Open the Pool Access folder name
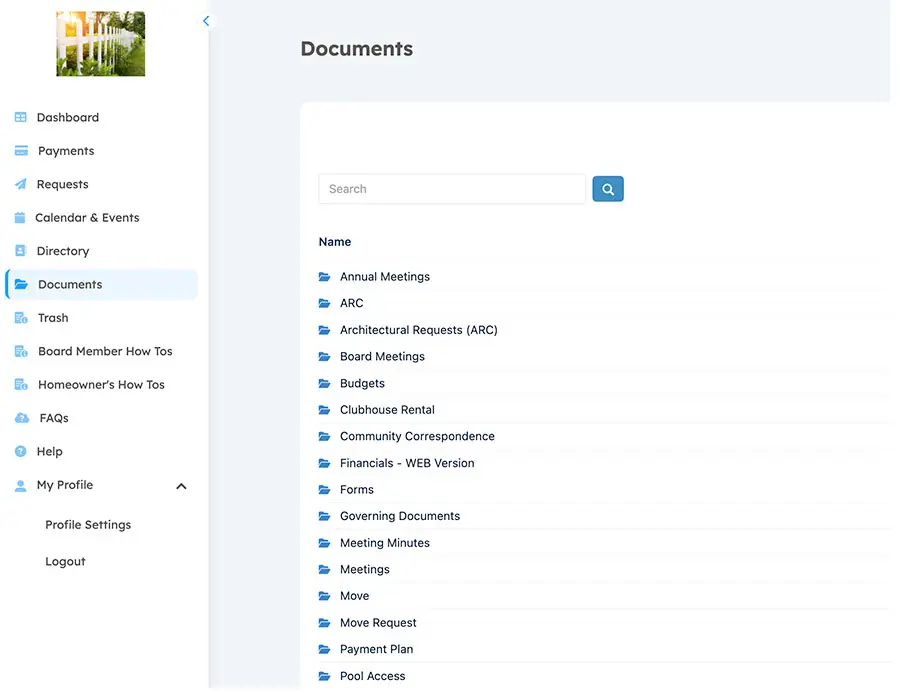900x694 pixels. [373, 676]
